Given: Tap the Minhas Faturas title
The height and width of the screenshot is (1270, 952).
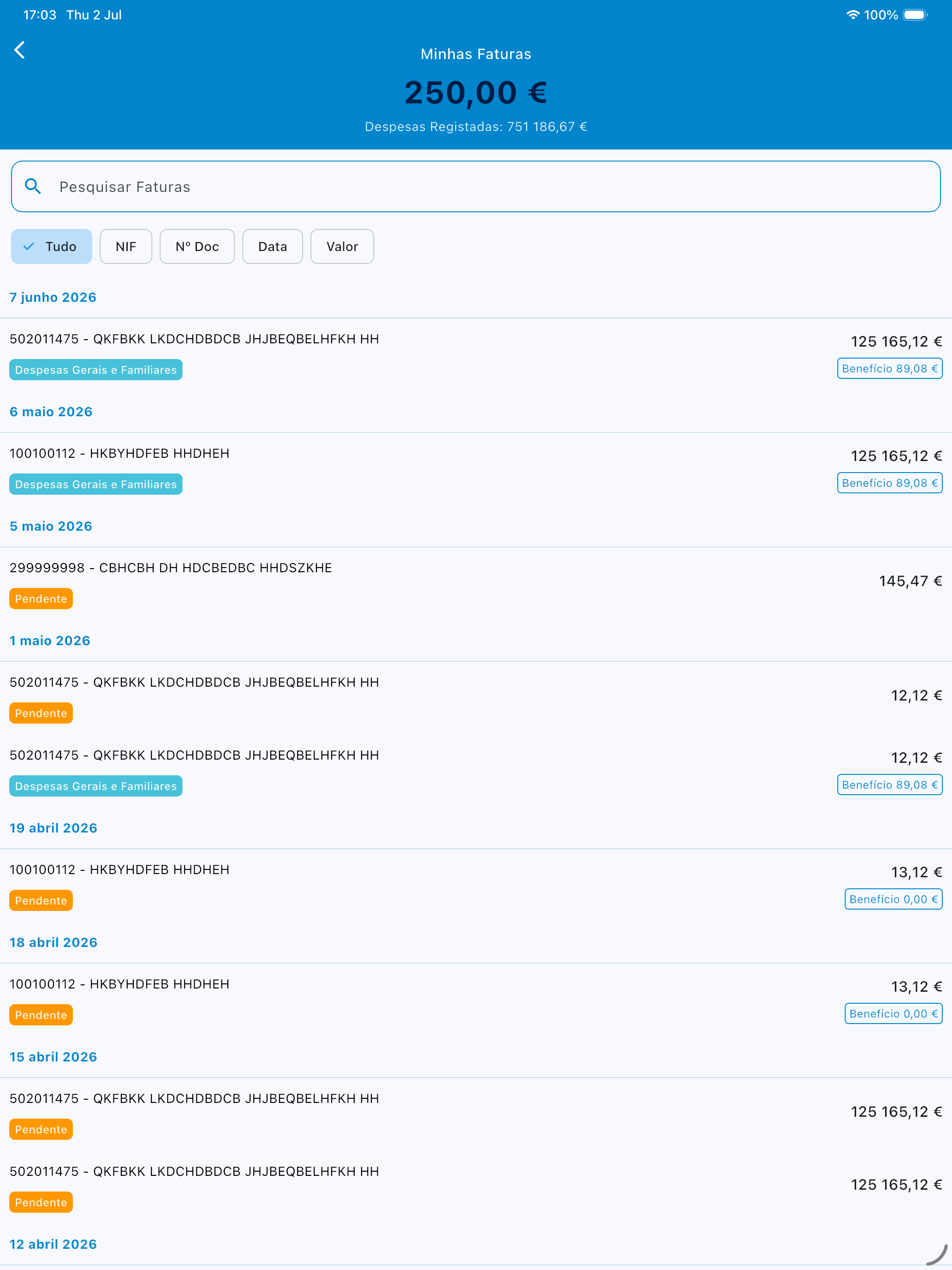Looking at the screenshot, I should (x=476, y=54).
